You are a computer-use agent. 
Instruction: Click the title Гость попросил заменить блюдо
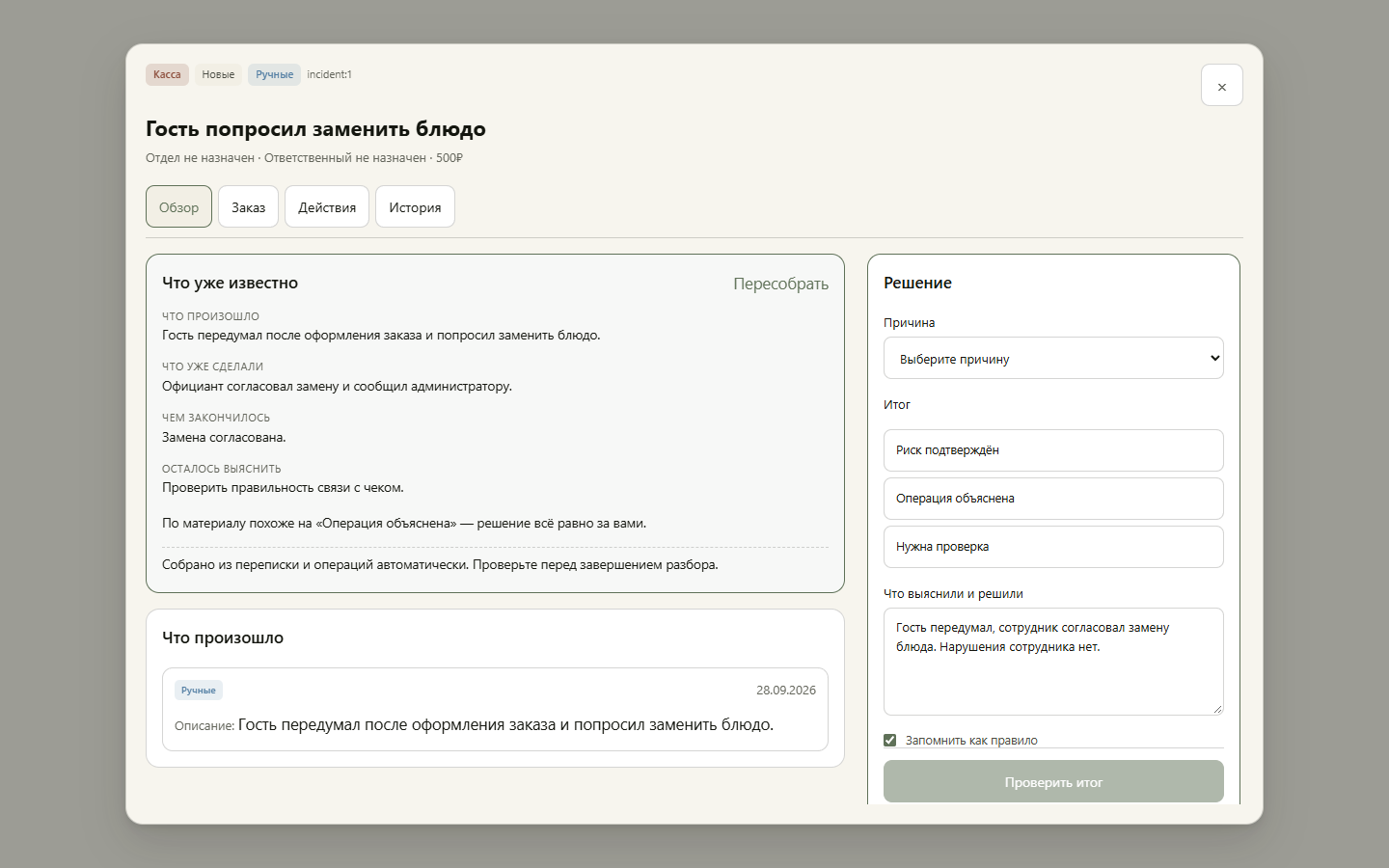pyautogui.click(x=315, y=129)
